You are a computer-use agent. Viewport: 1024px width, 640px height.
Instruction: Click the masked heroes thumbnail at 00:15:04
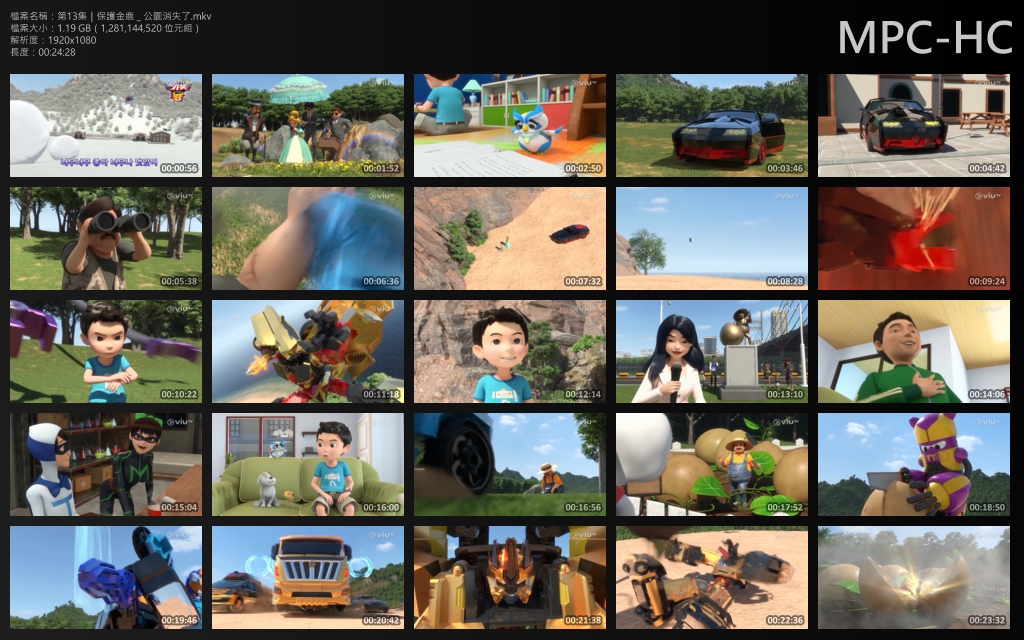(106, 464)
